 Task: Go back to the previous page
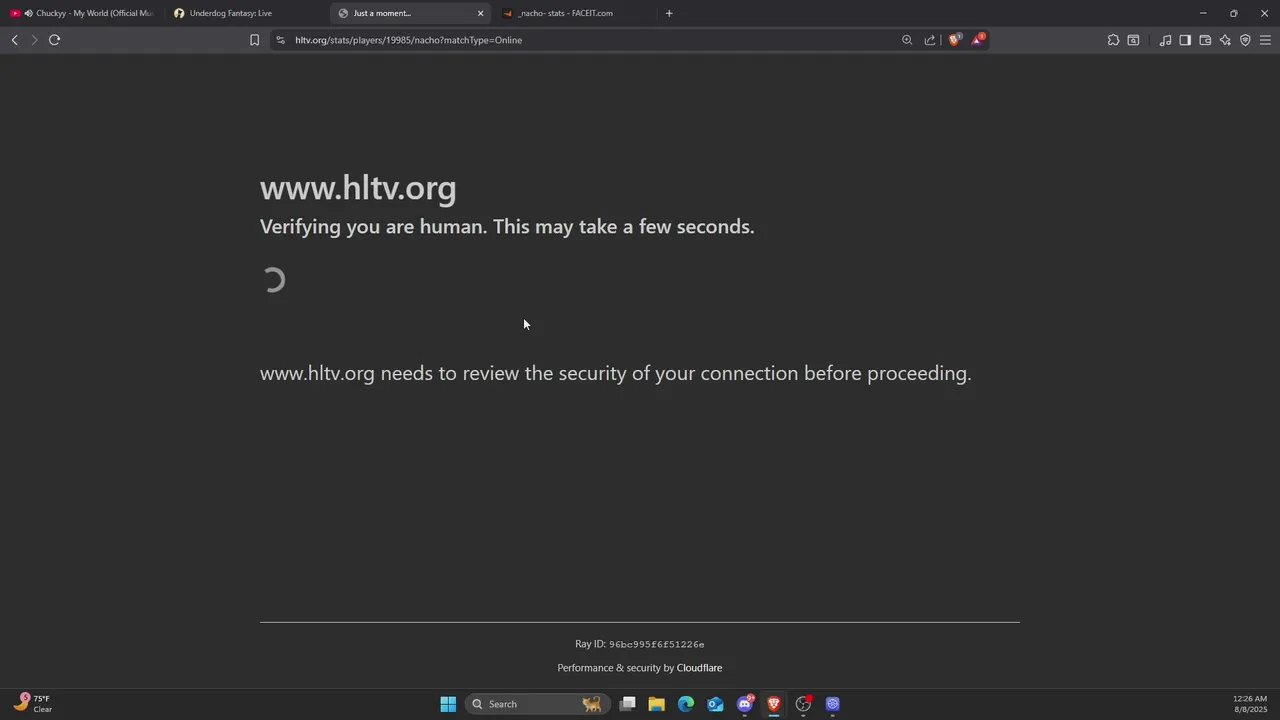pos(14,40)
